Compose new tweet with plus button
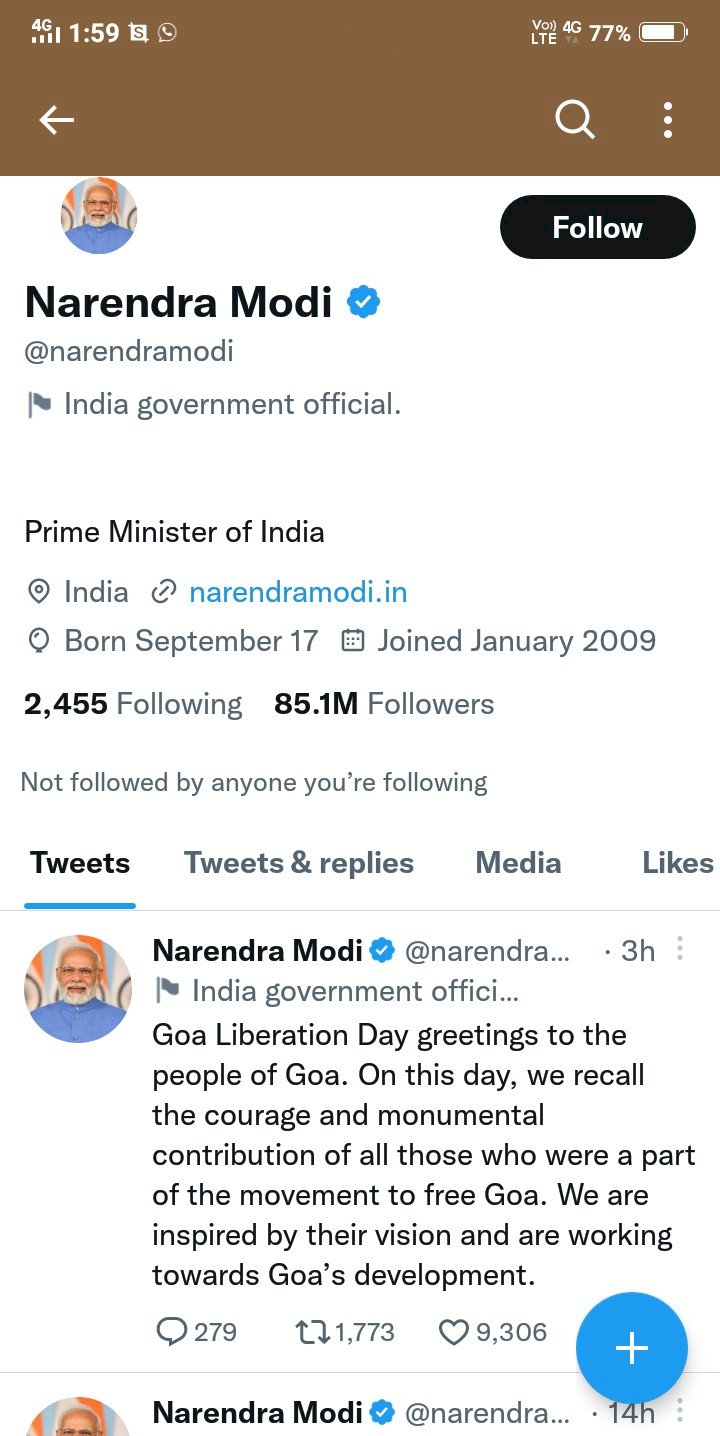720x1436 pixels. (632, 1348)
